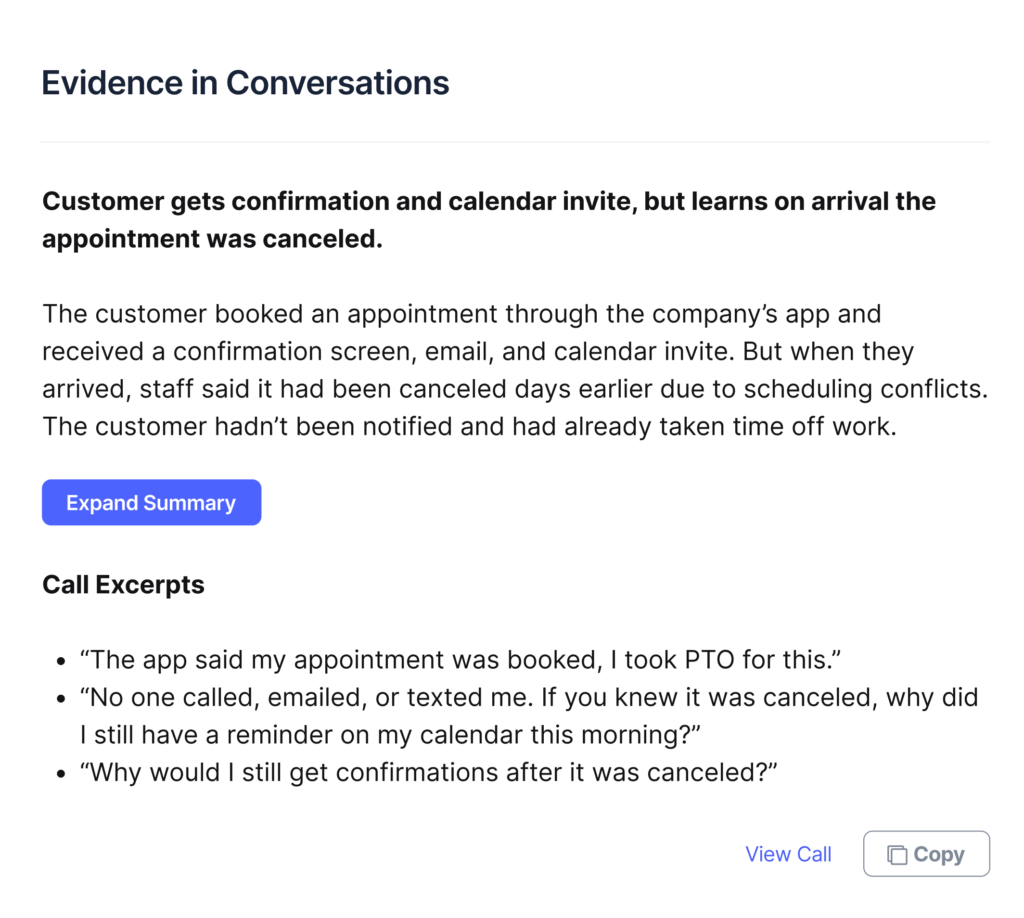Click the excerpt starting "No one called"
Image resolution: width=1024 pixels, height=918 pixels.
click(x=529, y=716)
